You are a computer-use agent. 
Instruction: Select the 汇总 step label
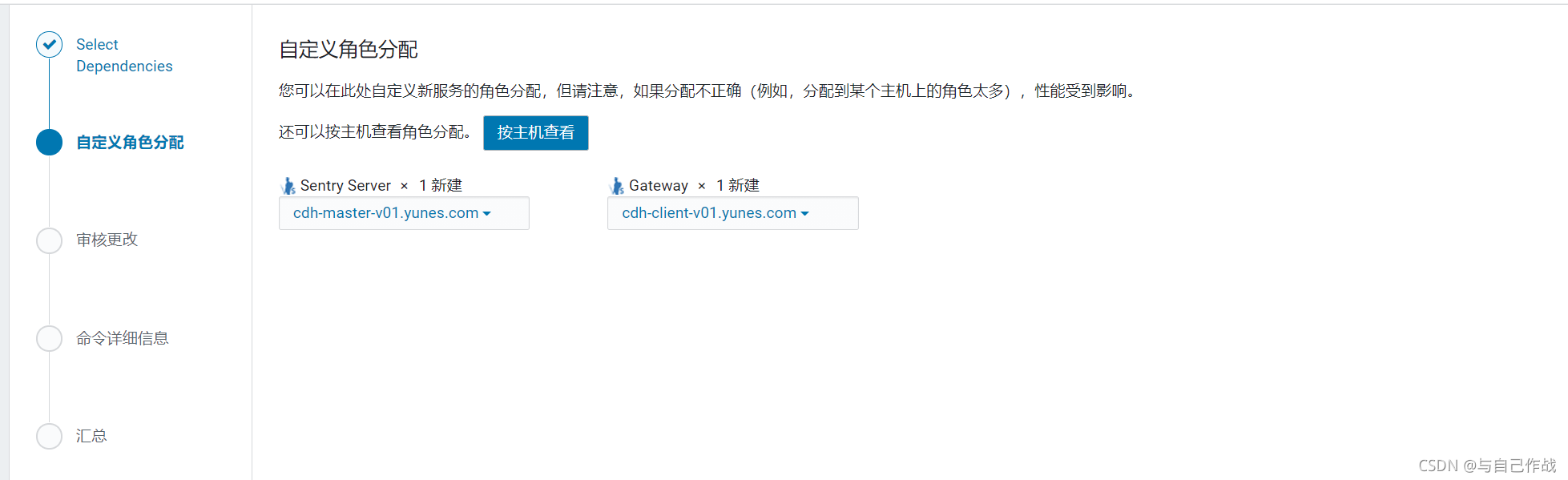tap(91, 436)
